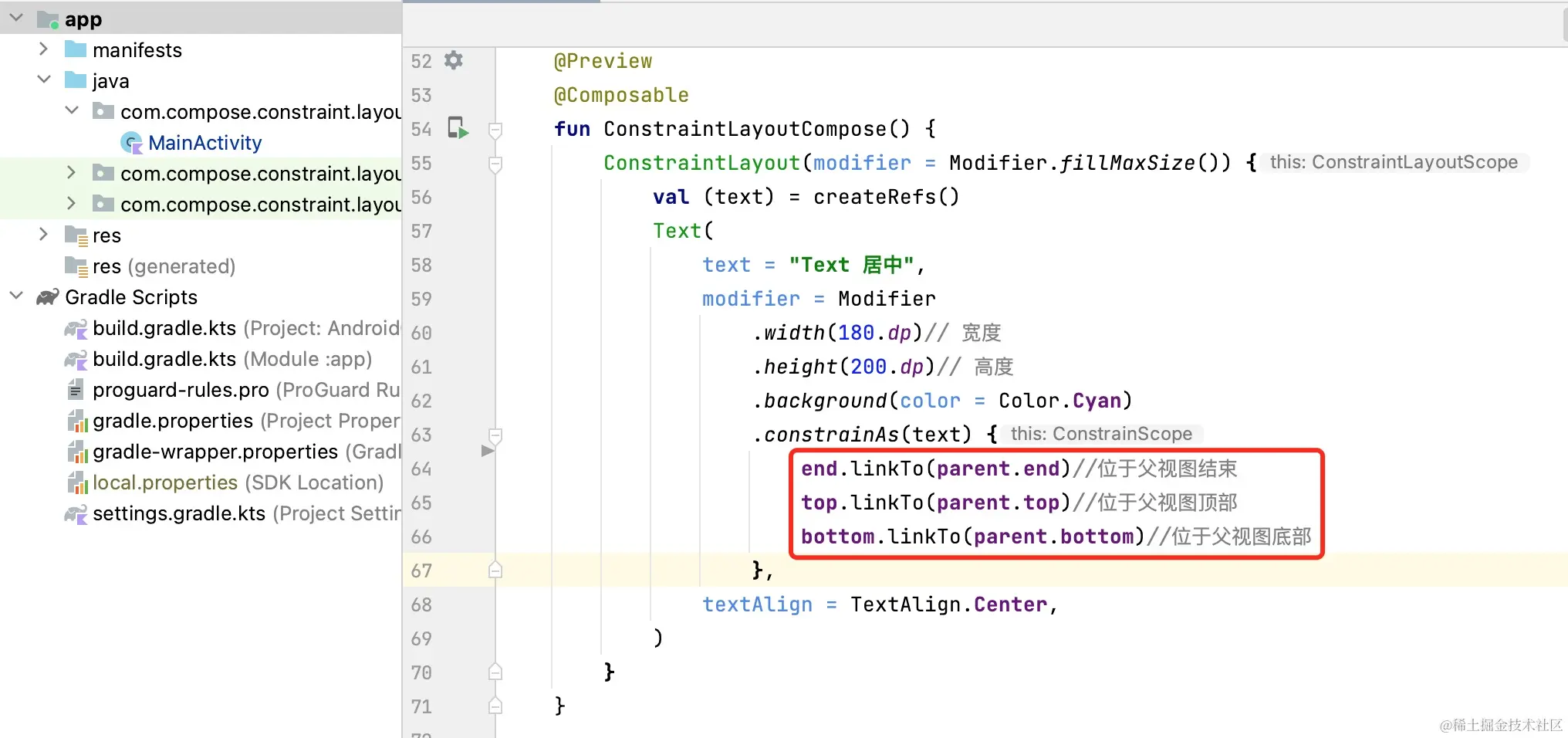
Task: Expand the manifests folder
Action: [44, 49]
